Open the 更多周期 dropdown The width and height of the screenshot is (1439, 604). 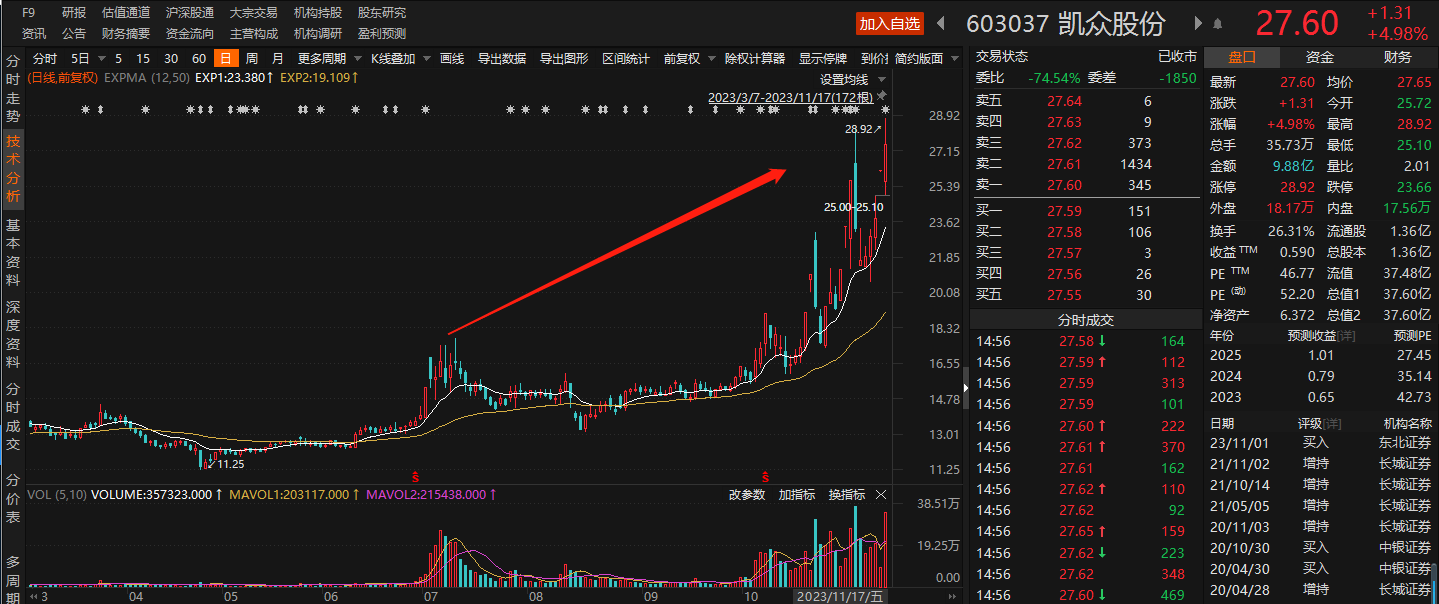tap(327, 59)
